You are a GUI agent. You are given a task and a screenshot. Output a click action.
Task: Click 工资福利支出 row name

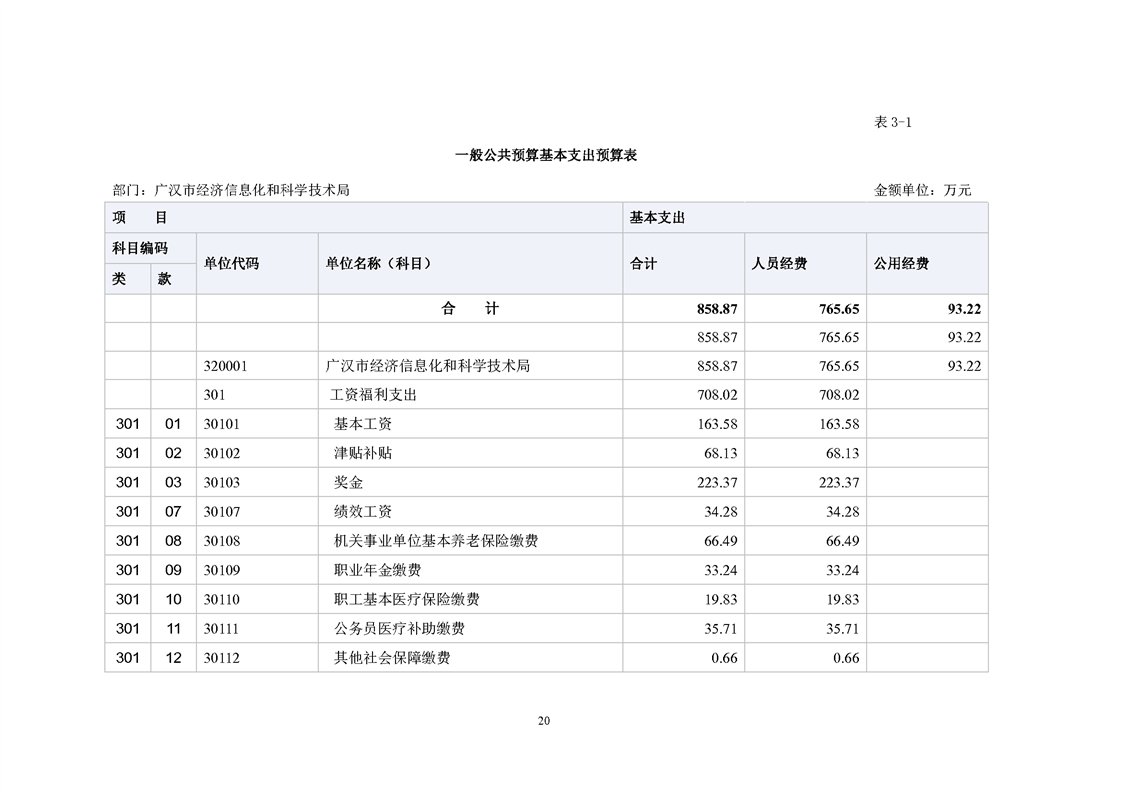[x=374, y=395]
